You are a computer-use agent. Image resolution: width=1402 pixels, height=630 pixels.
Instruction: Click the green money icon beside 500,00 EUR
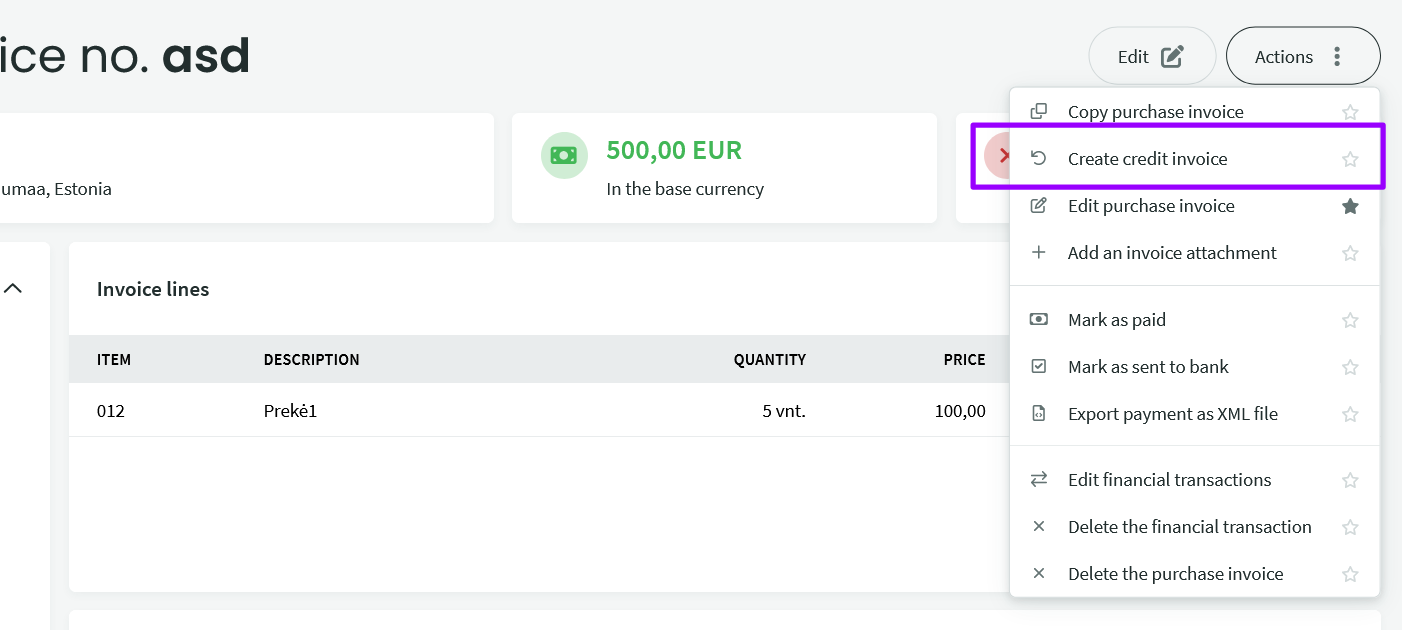click(564, 155)
